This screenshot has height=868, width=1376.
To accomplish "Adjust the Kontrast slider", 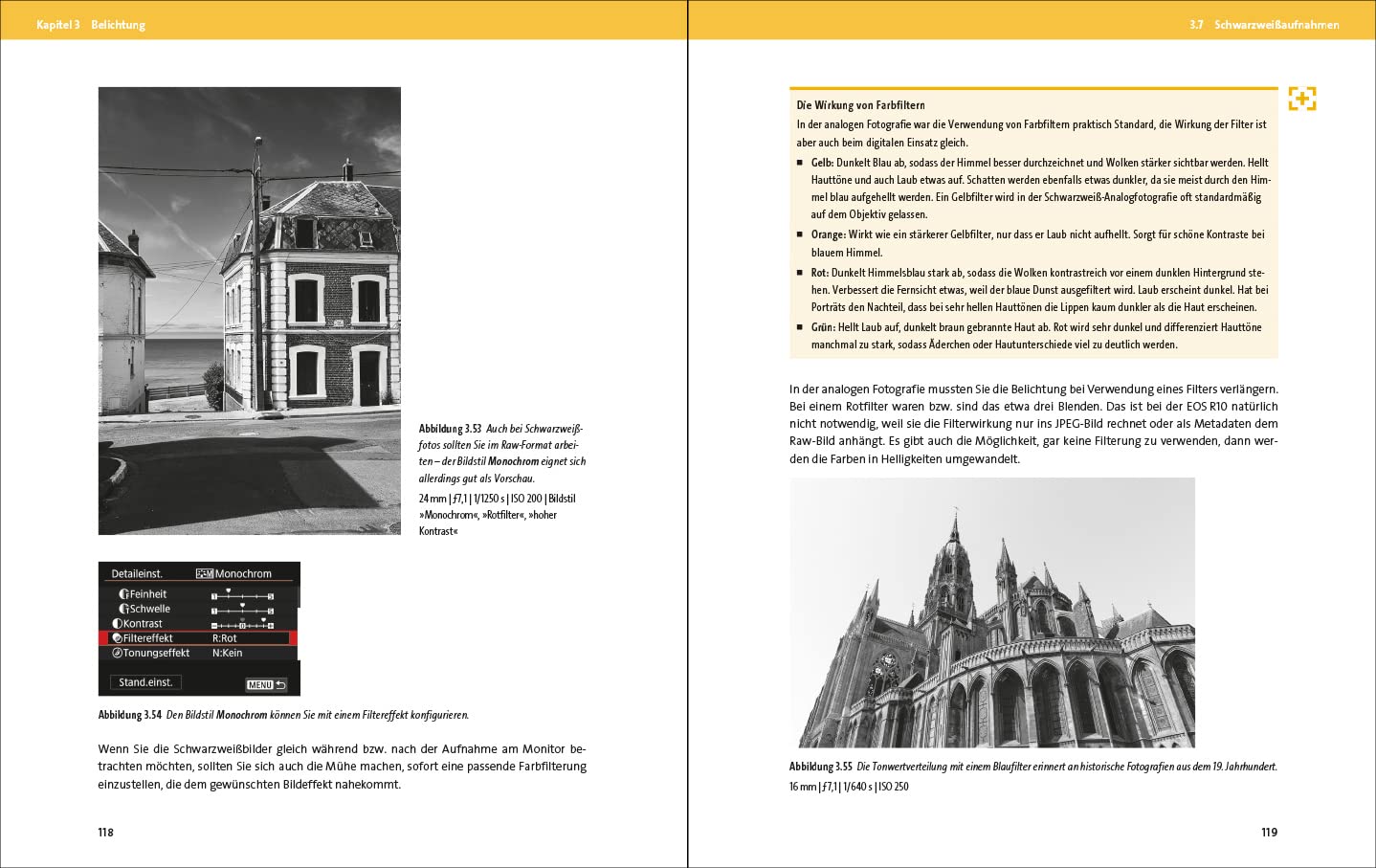I will point(243,624).
